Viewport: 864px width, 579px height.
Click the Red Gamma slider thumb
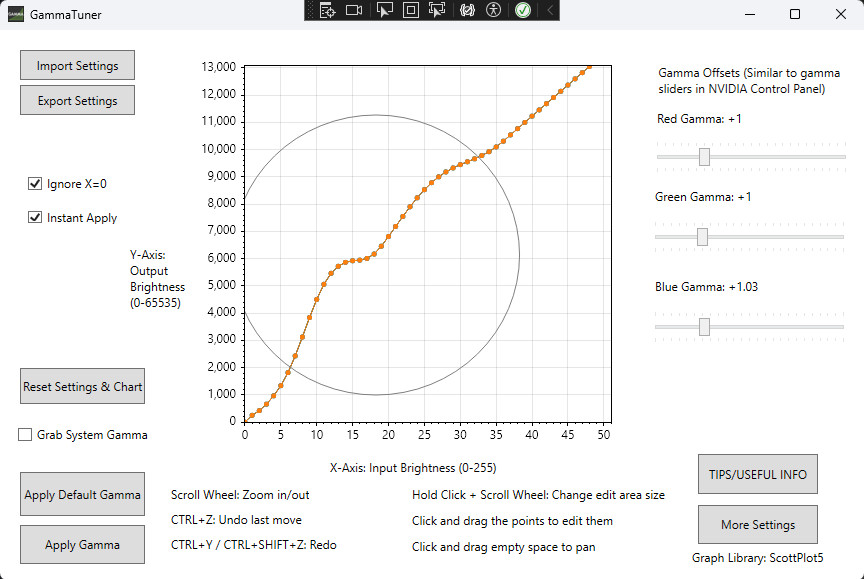pos(704,156)
